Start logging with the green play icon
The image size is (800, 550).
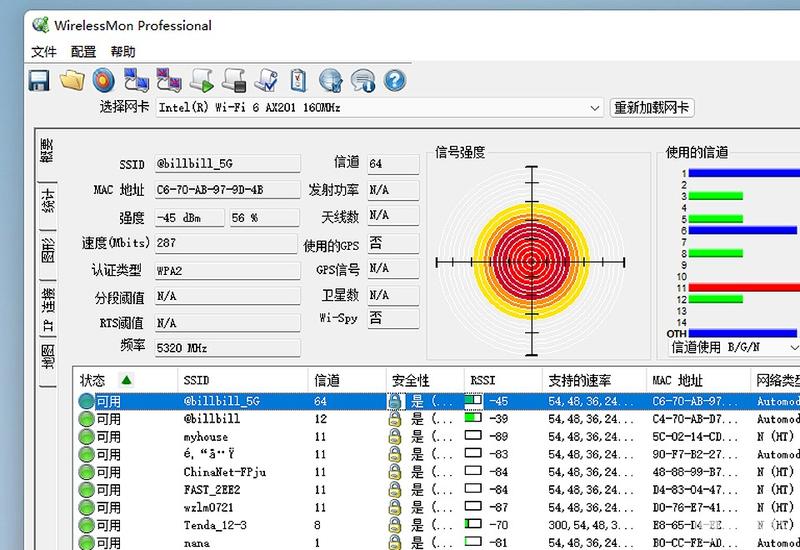point(202,80)
